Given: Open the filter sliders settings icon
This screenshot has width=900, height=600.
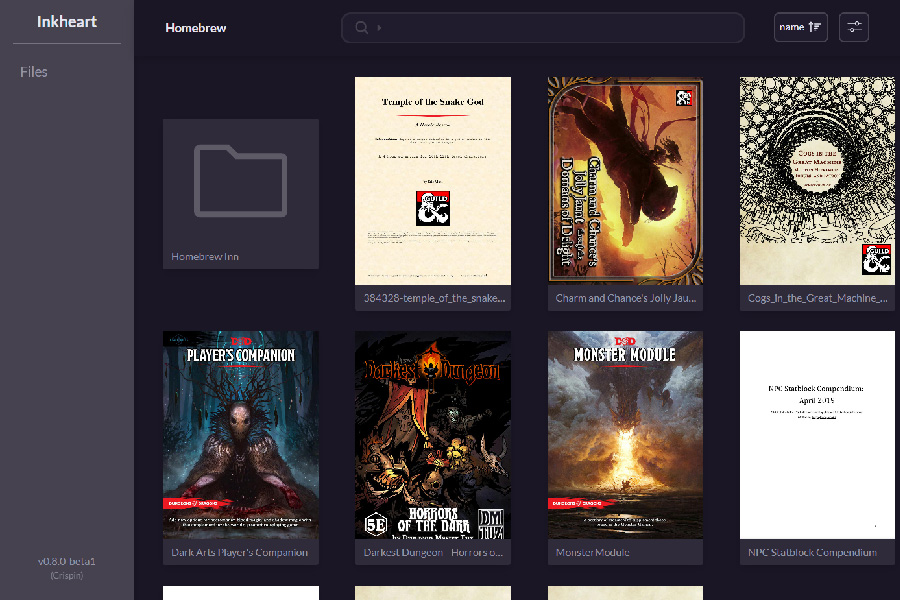Looking at the screenshot, I should pyautogui.click(x=854, y=27).
